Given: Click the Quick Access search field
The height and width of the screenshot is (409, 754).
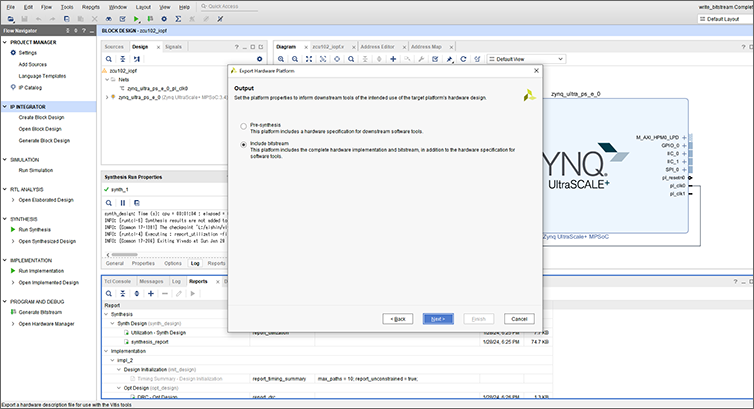Looking at the screenshot, I should (x=228, y=6).
